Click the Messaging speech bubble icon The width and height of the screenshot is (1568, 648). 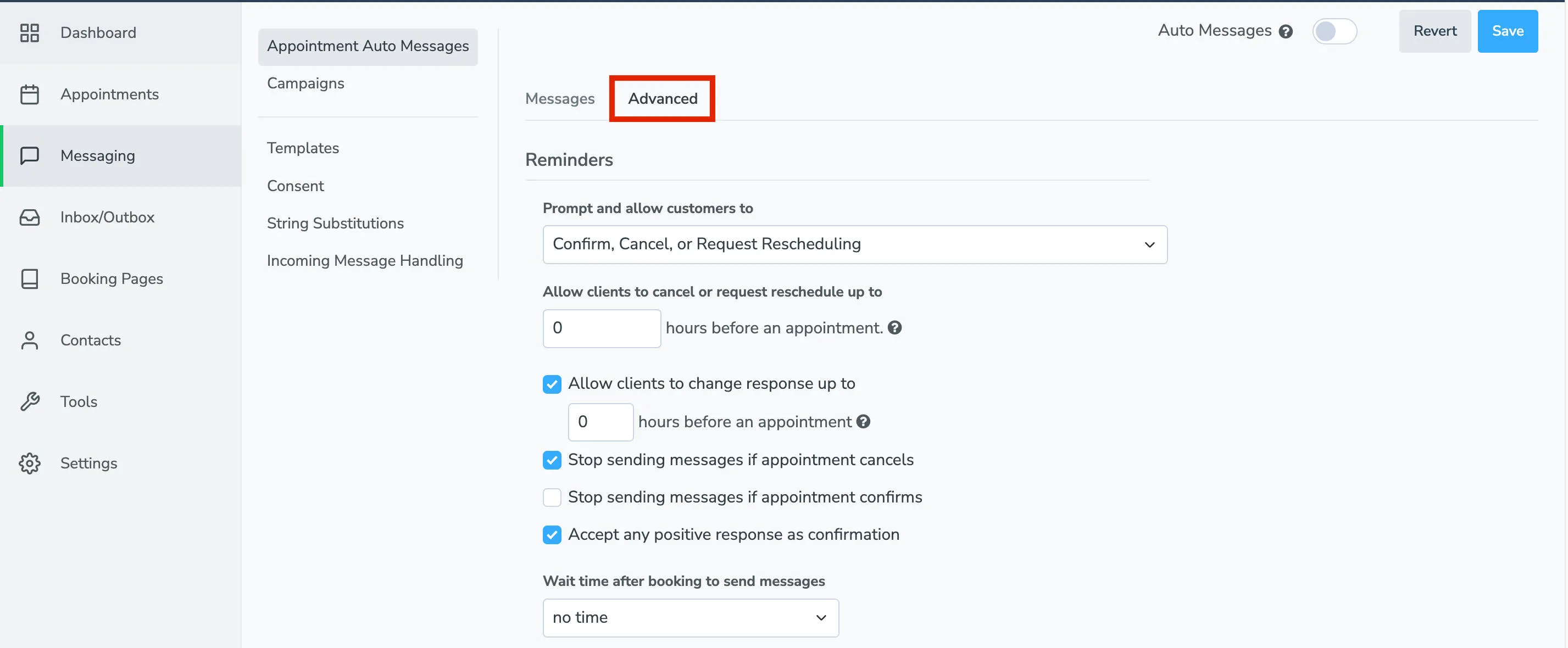click(x=29, y=156)
